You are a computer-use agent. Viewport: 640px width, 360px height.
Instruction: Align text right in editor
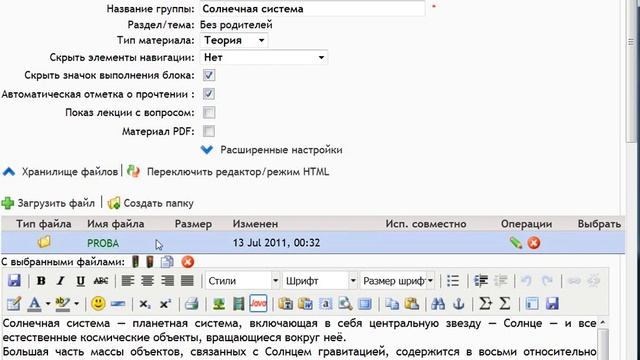click(x=167, y=281)
